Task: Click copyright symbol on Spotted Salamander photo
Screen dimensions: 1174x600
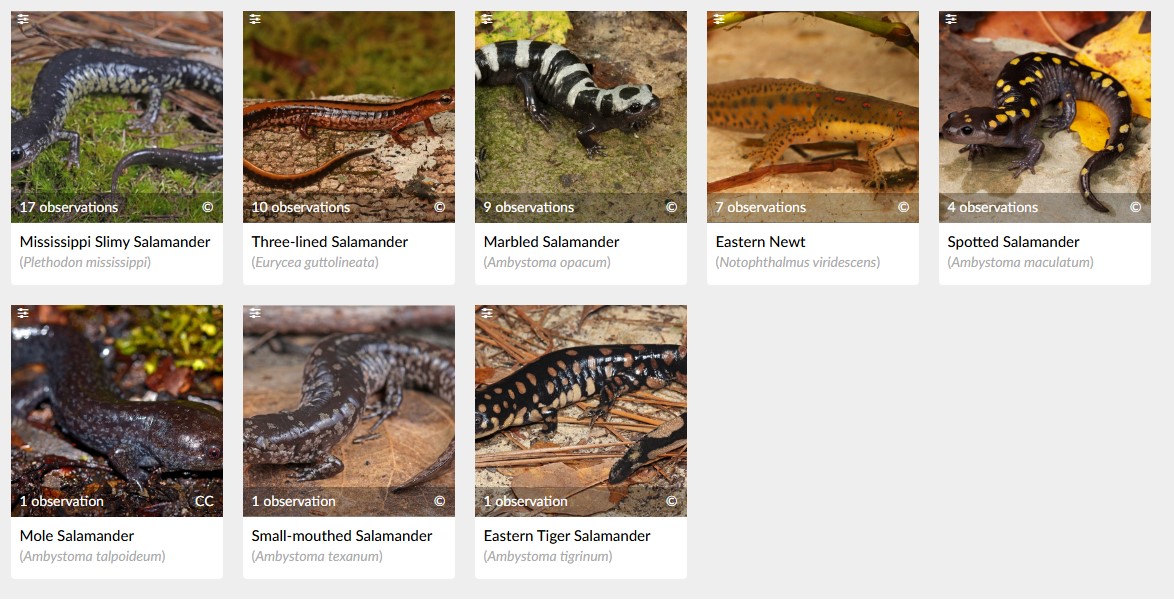Action: (x=1136, y=207)
